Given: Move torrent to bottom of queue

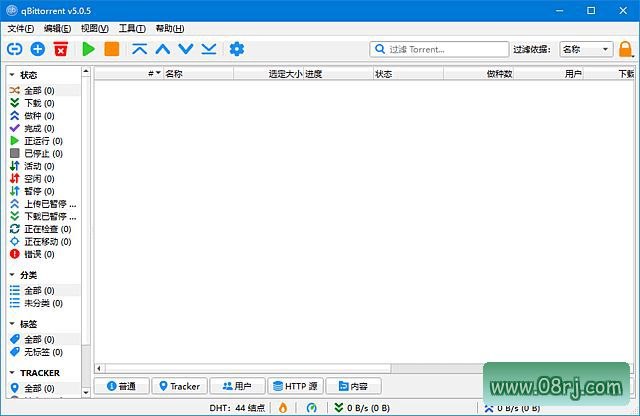Looking at the screenshot, I should pyautogui.click(x=209, y=49).
